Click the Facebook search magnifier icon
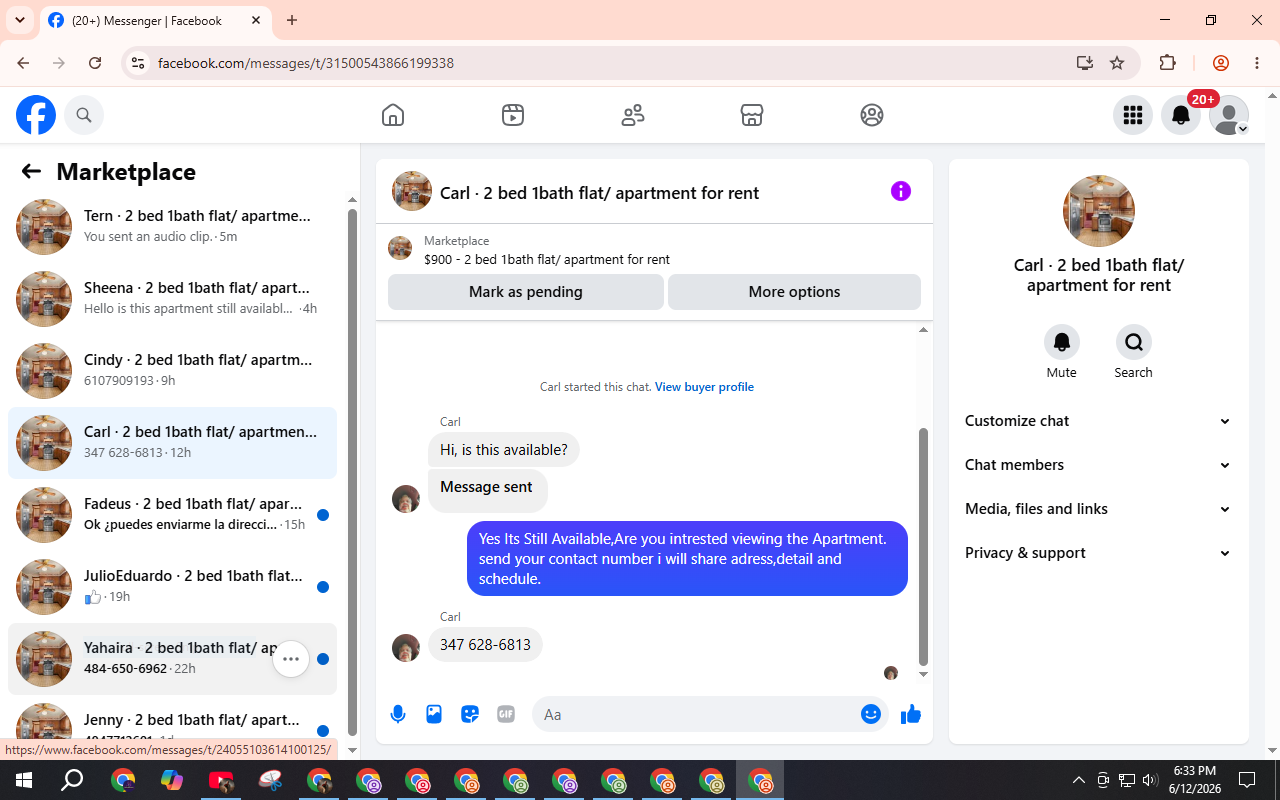Image resolution: width=1280 pixels, height=800 pixels. tap(84, 115)
